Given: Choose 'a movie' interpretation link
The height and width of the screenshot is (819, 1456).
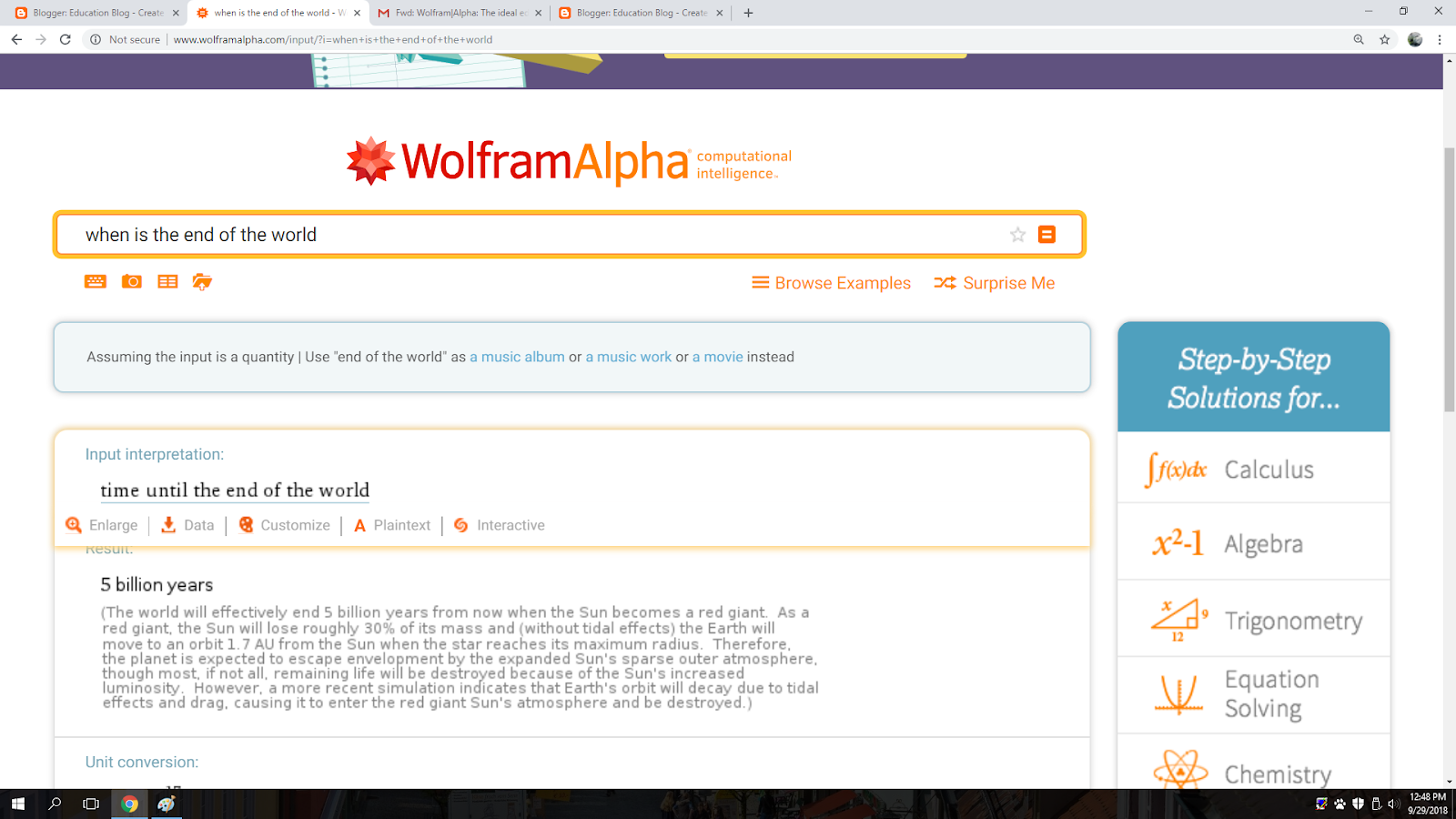Looking at the screenshot, I should point(718,357).
